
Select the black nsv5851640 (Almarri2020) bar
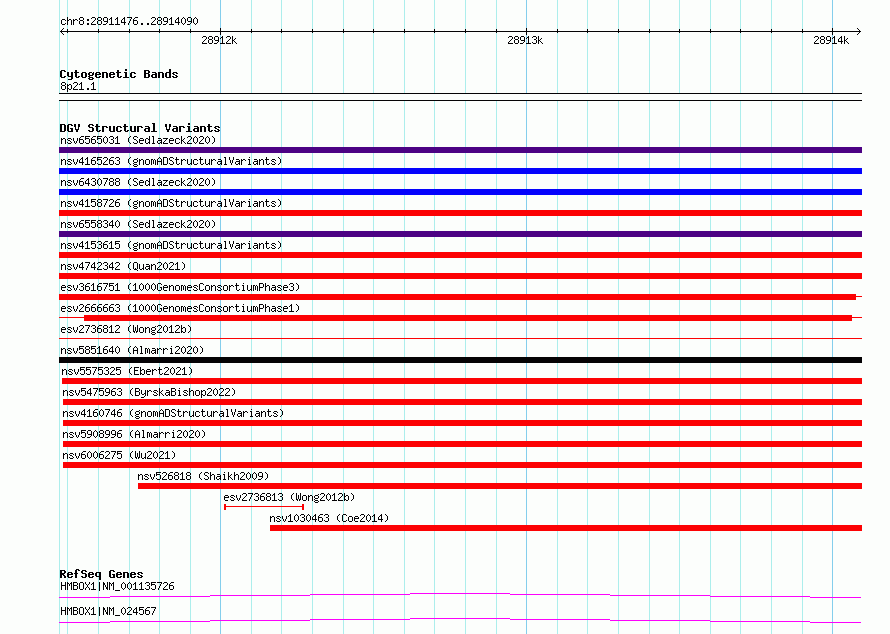click(x=460, y=360)
